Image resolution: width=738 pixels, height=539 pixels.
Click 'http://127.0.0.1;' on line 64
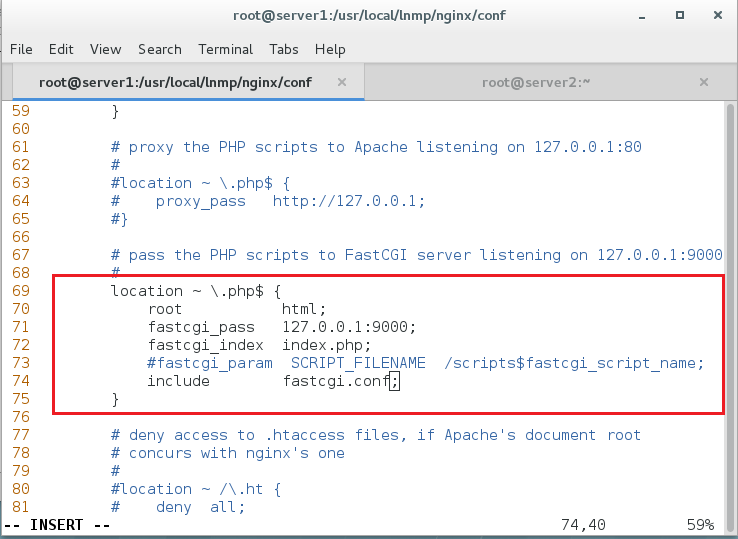pyautogui.click(x=349, y=201)
